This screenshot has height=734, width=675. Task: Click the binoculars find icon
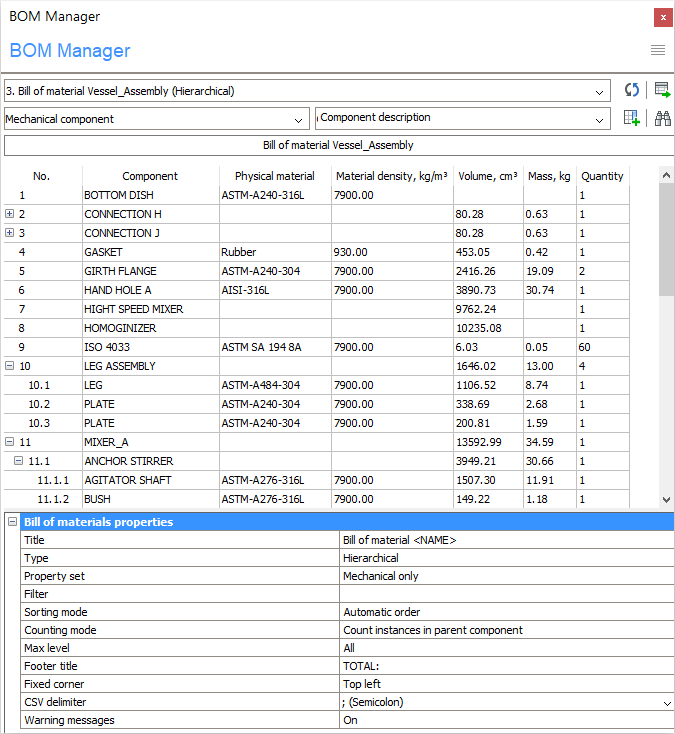(x=662, y=118)
